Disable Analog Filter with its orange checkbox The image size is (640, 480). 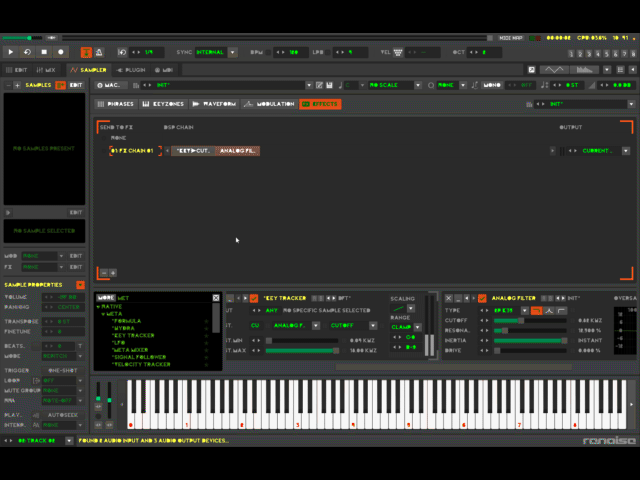(482, 298)
